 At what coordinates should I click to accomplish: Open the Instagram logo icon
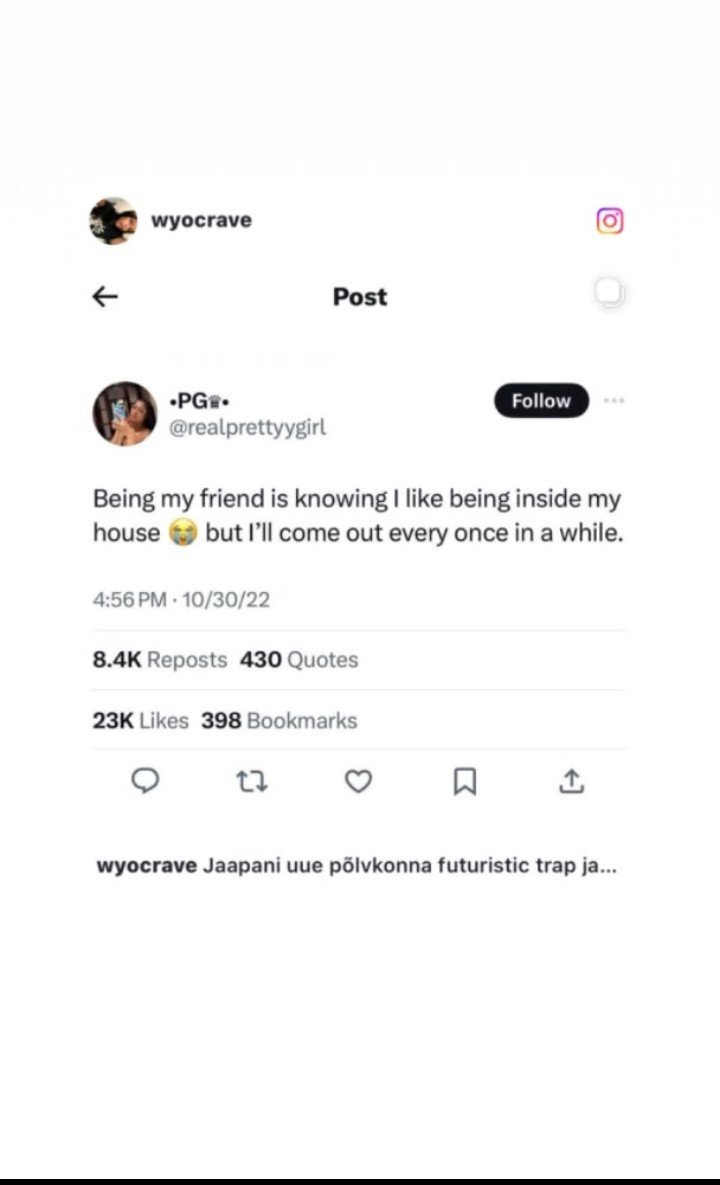click(x=610, y=221)
